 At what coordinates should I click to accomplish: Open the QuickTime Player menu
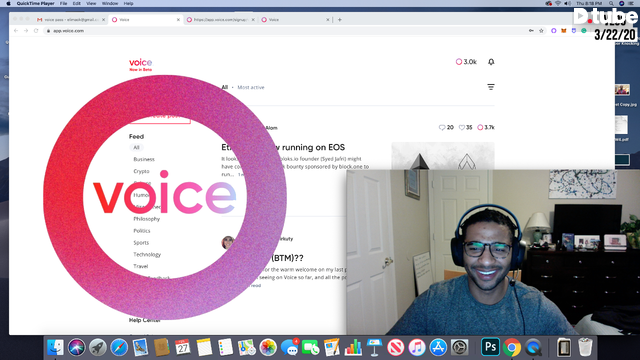click(x=36, y=3)
